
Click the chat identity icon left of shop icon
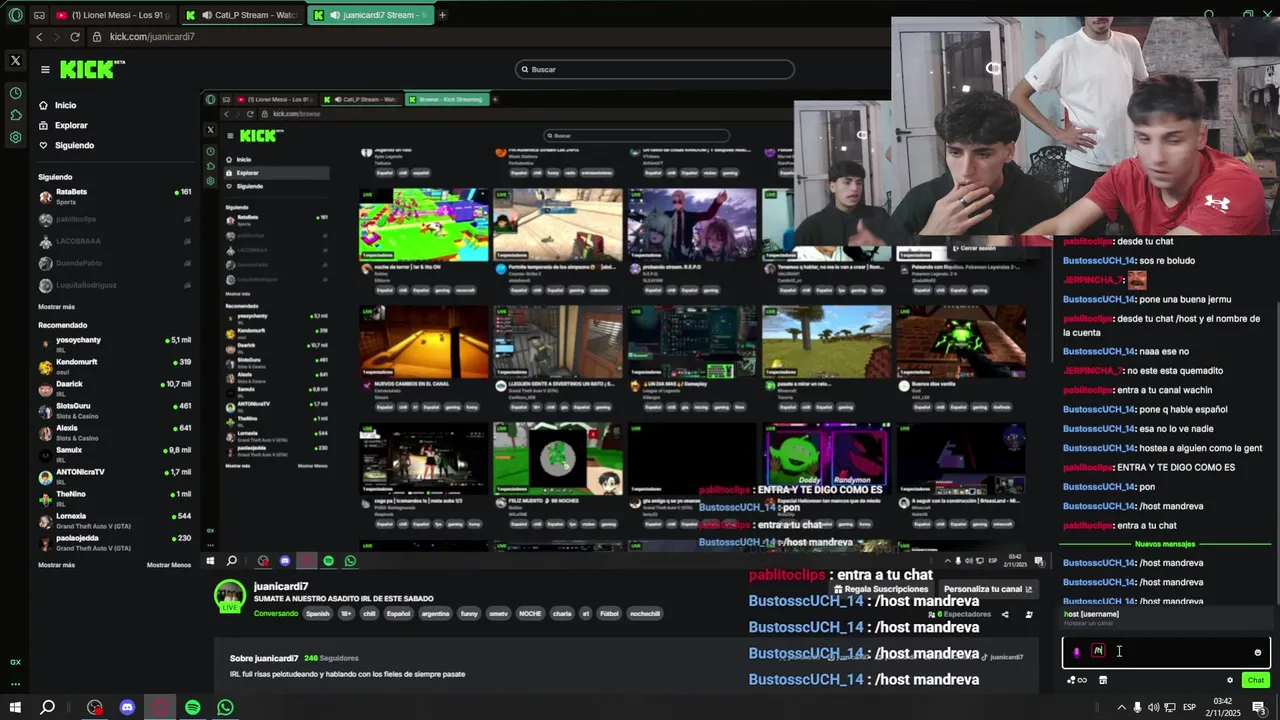tap(1077, 680)
